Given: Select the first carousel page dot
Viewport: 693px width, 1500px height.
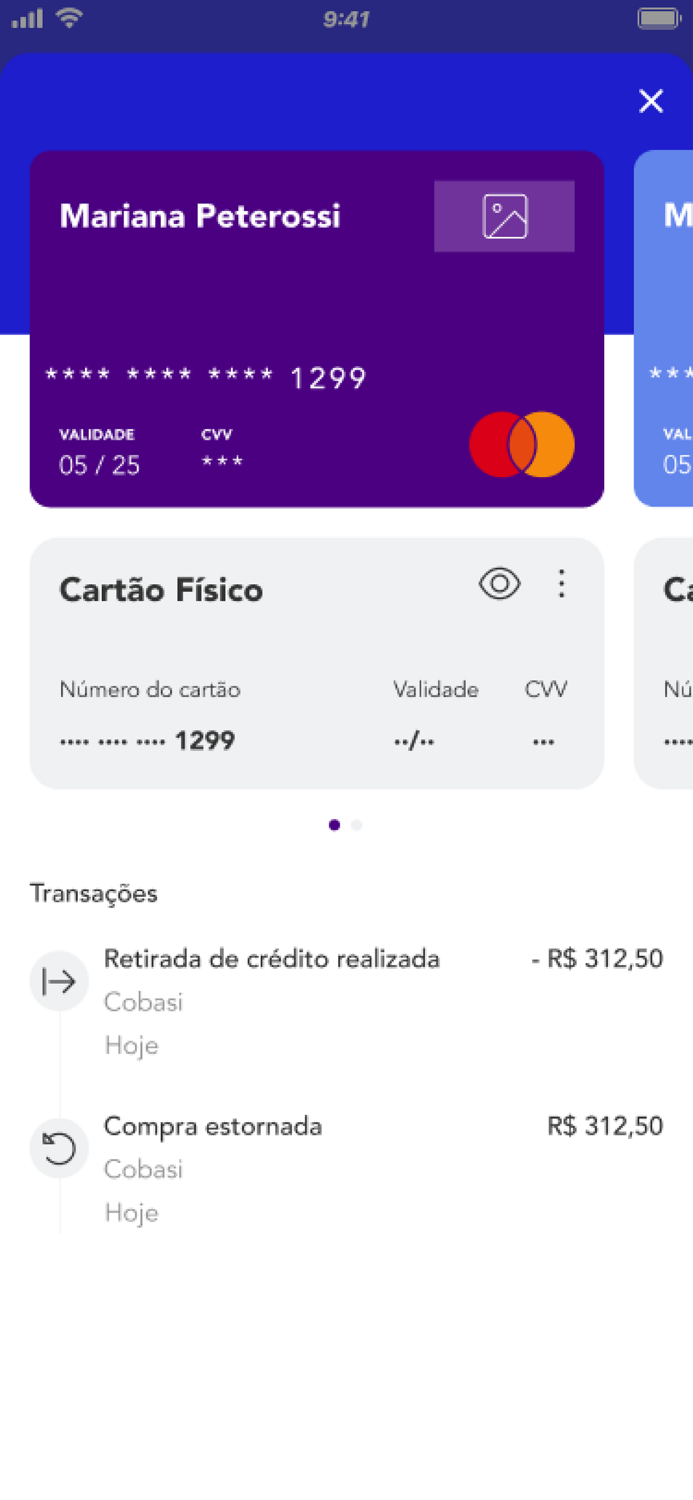Looking at the screenshot, I should pos(334,824).
